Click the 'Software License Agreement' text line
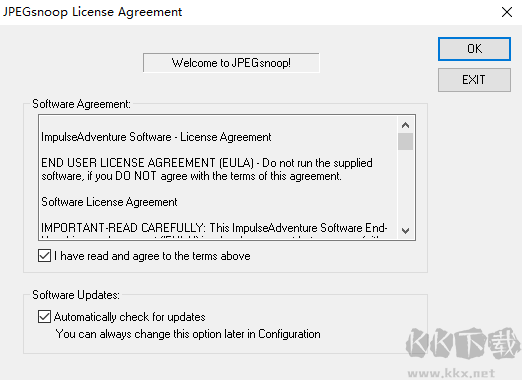The image size is (522, 380). point(109,202)
